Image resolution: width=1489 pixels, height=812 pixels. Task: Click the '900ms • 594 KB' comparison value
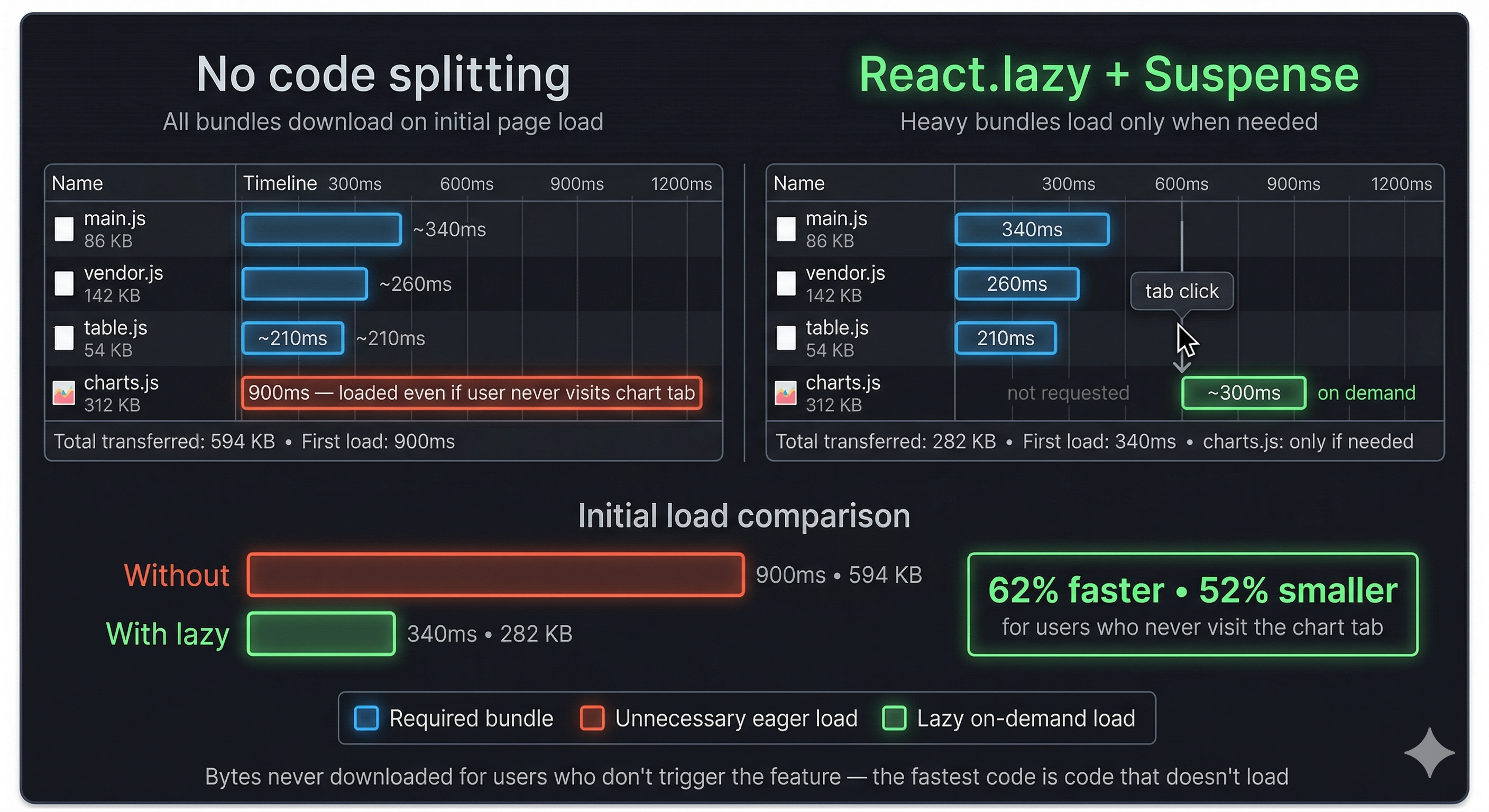tap(839, 575)
